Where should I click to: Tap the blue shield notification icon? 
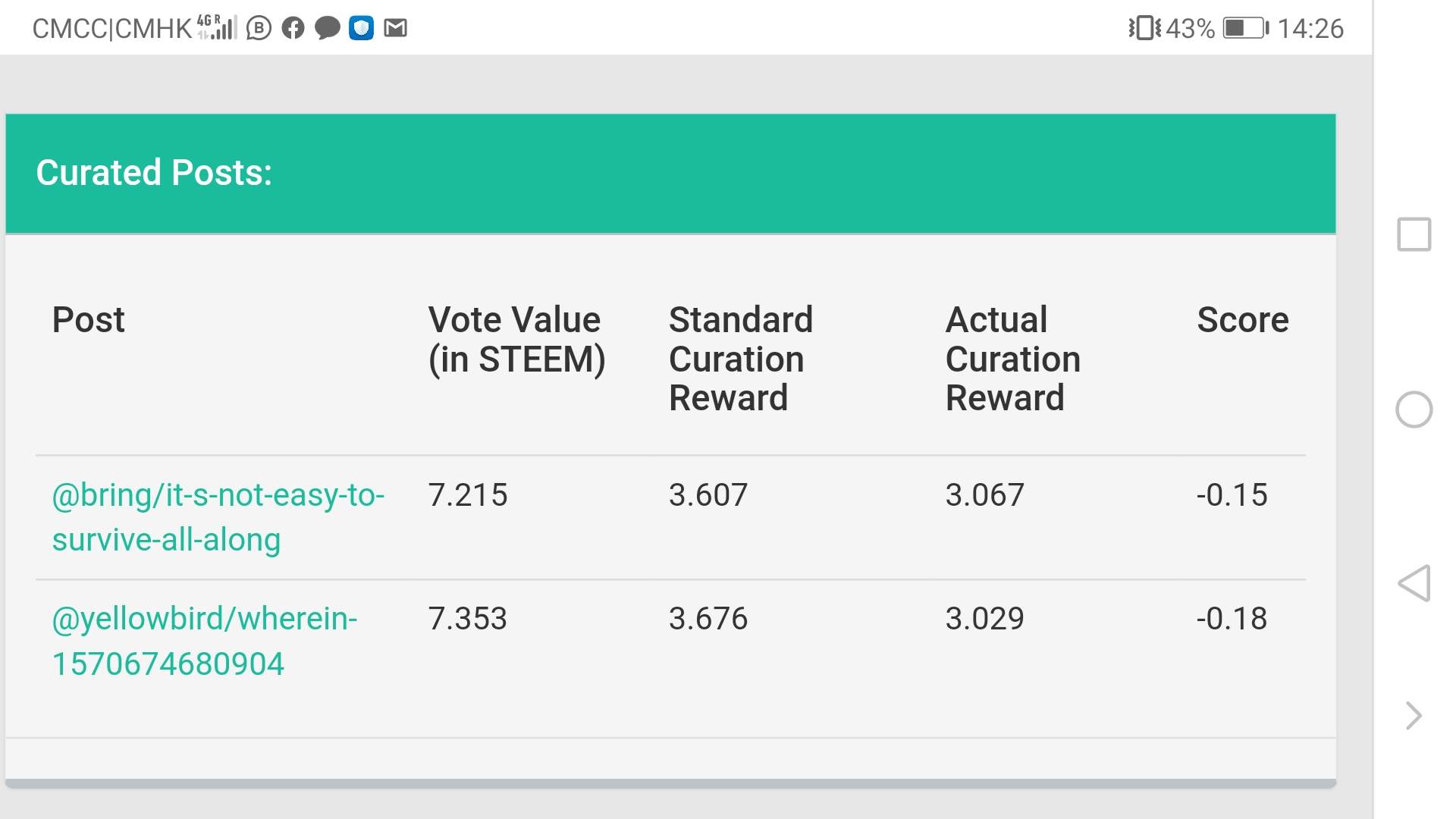click(361, 29)
